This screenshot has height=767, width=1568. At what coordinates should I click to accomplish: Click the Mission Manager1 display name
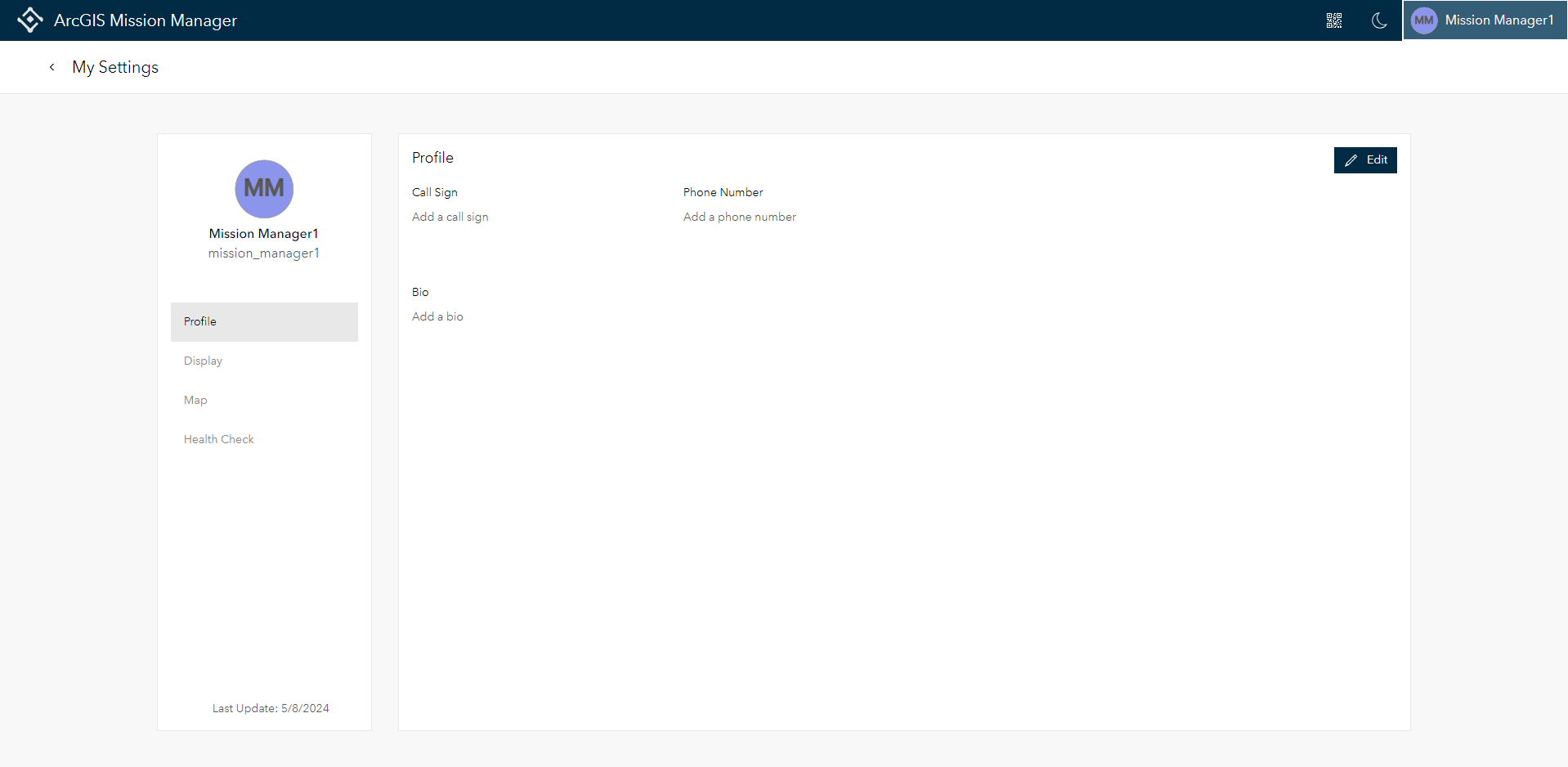point(263,233)
